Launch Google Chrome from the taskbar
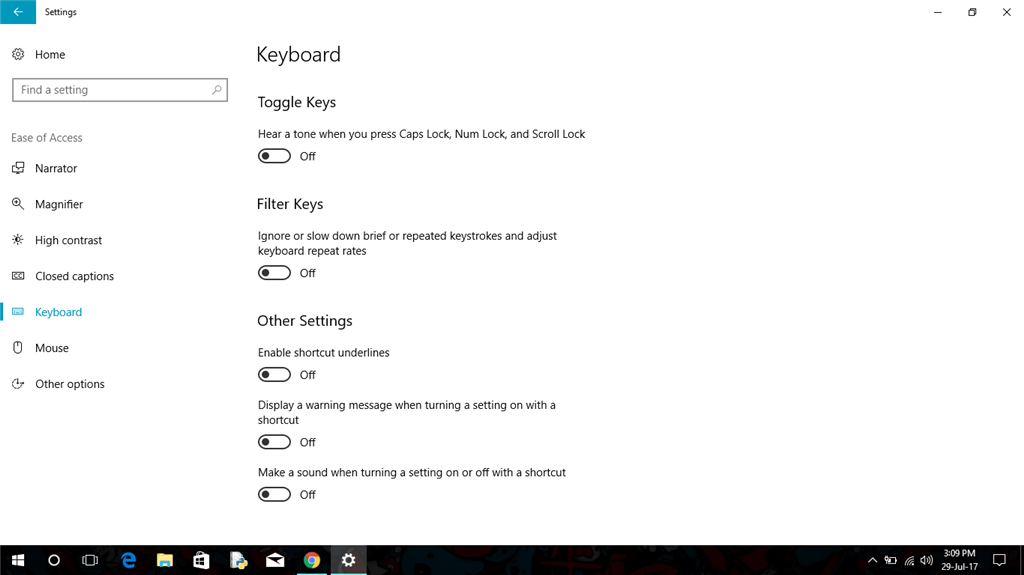Viewport: 1024px width, 575px height. pyautogui.click(x=312, y=560)
